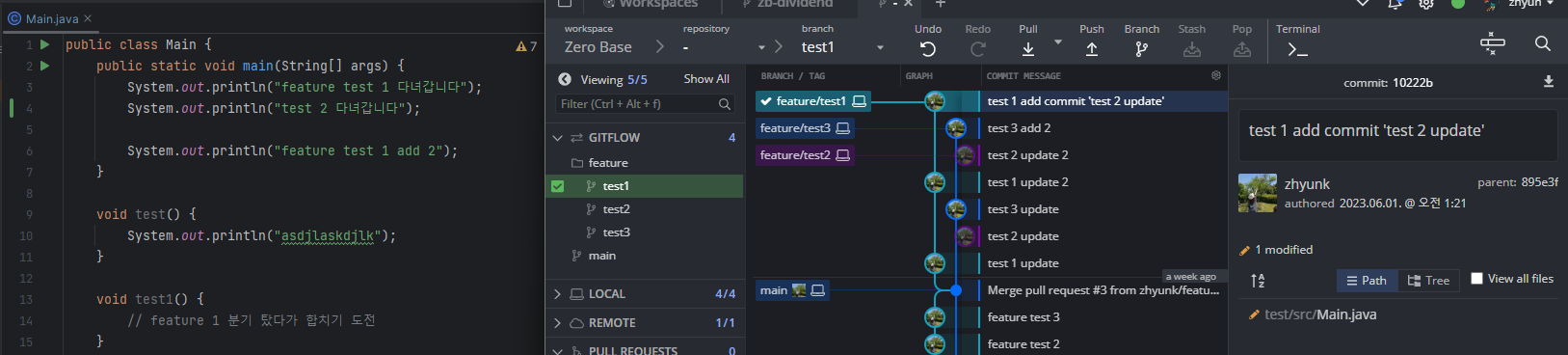
Task: Click zhyunk author avatar
Action: tap(1258, 193)
